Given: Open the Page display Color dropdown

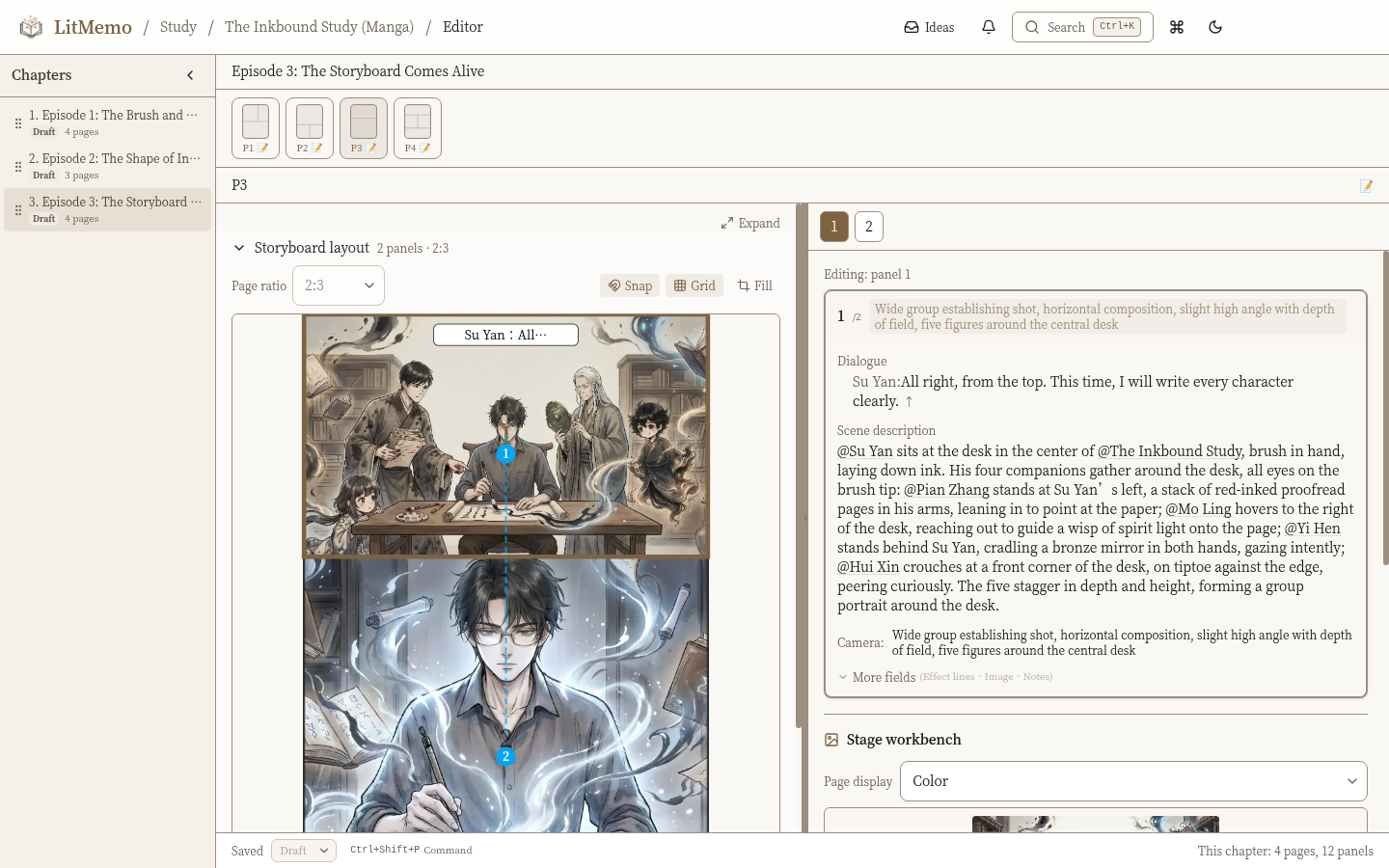Looking at the screenshot, I should 1133,781.
